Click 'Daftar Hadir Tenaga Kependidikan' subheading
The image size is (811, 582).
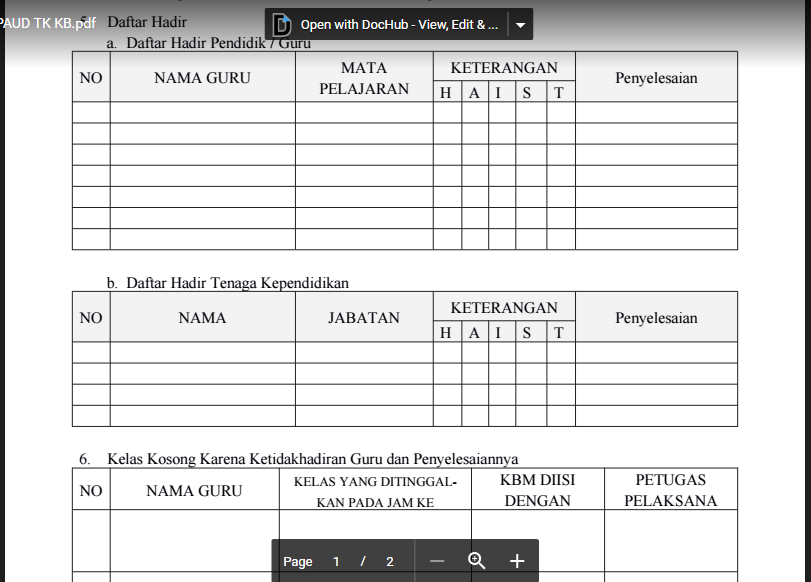237,283
